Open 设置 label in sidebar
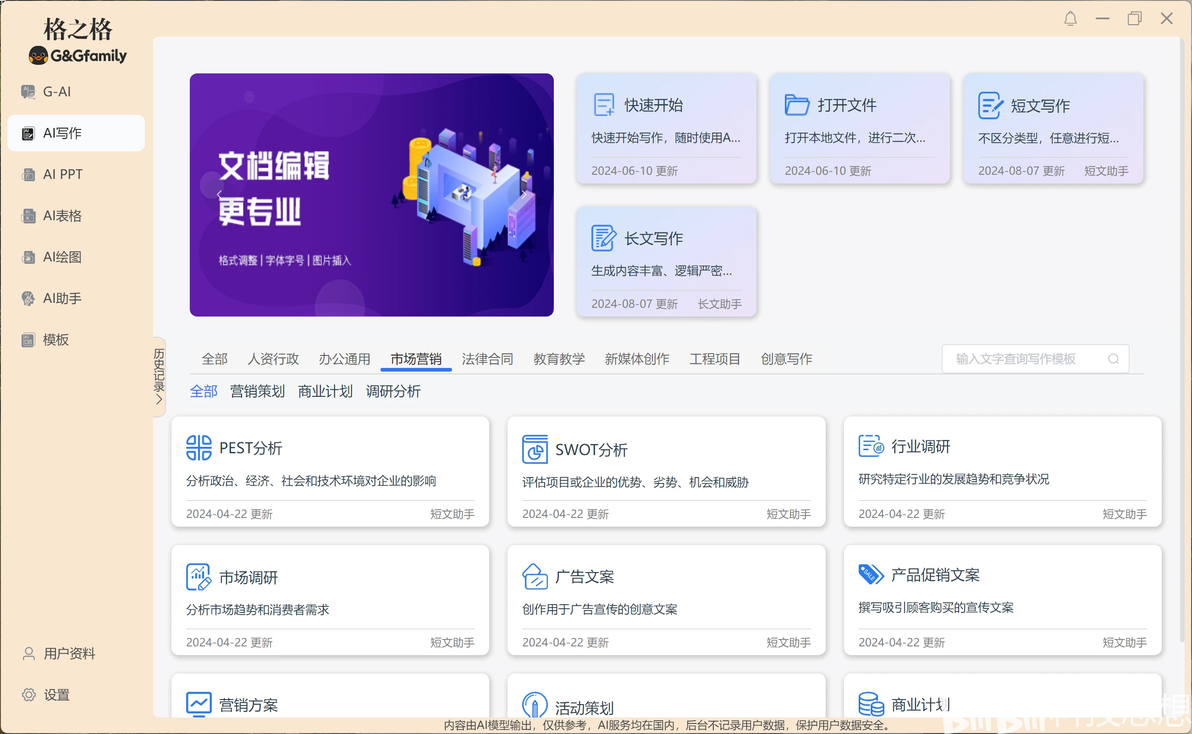 coord(56,694)
